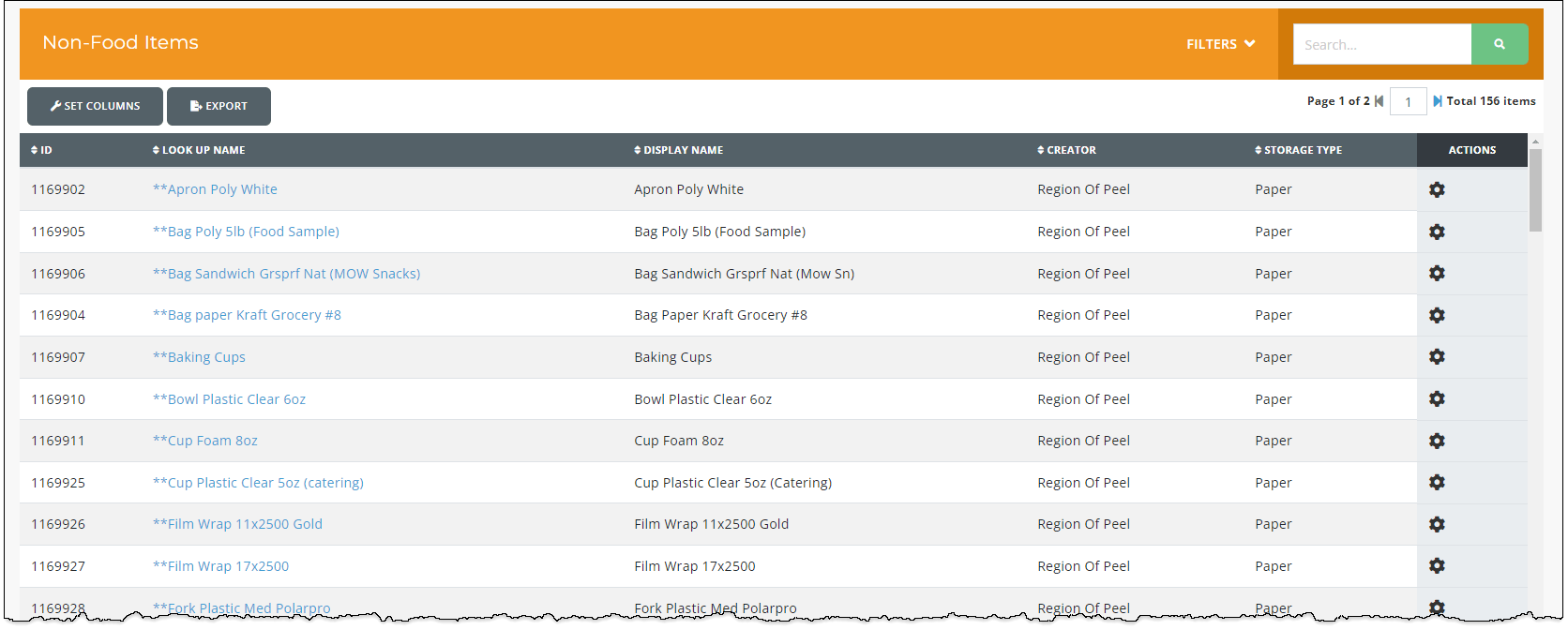Open actions gear for Bowl Plastic Clear 6oz
The width and height of the screenshot is (1568, 630).
pyautogui.click(x=1437, y=398)
